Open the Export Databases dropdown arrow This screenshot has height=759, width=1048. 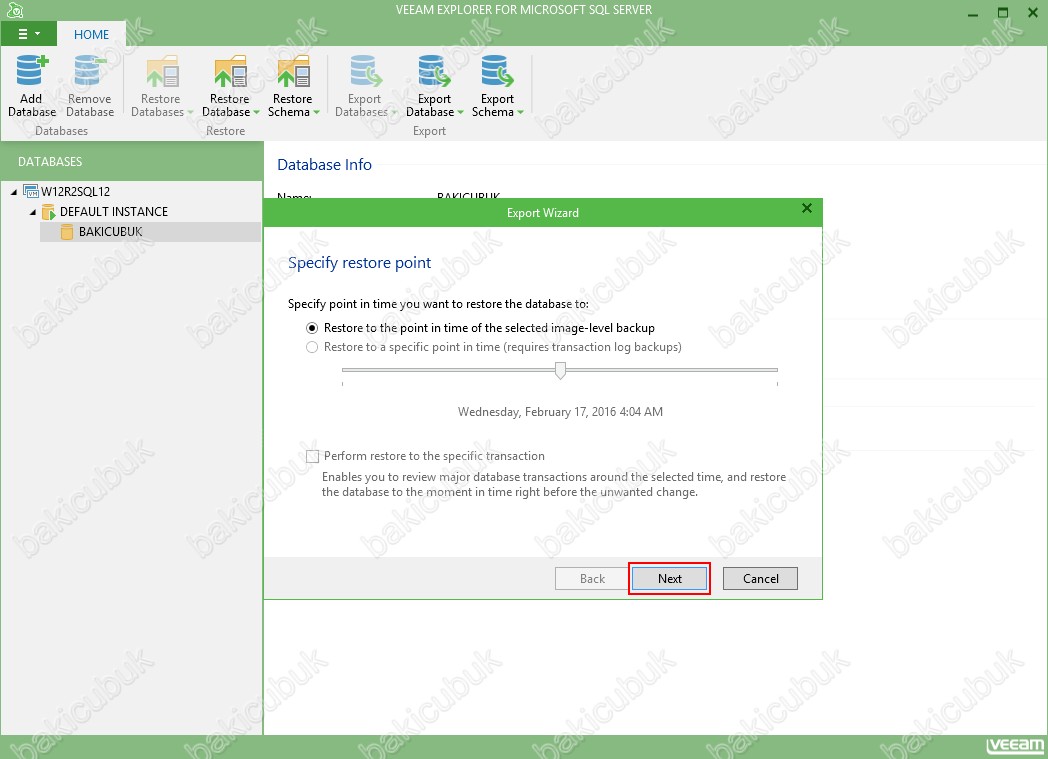click(x=394, y=112)
